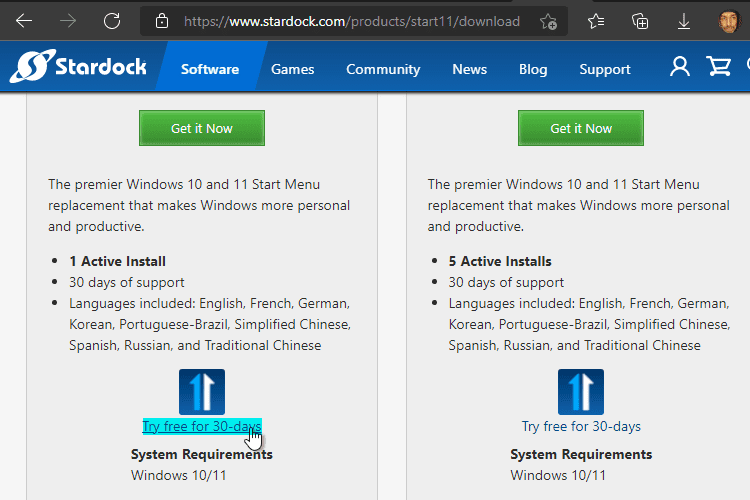
Task: Open the shopping cart icon
Action: point(718,67)
